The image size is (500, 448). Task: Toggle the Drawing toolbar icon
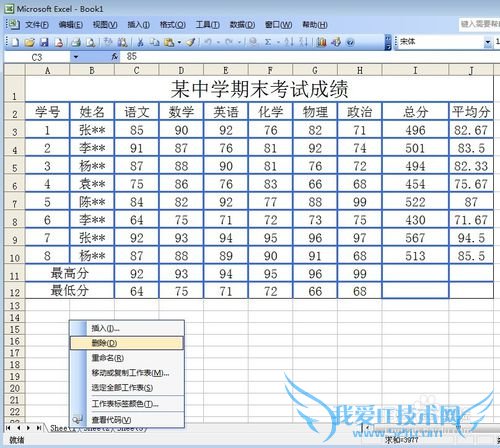tap(336, 42)
